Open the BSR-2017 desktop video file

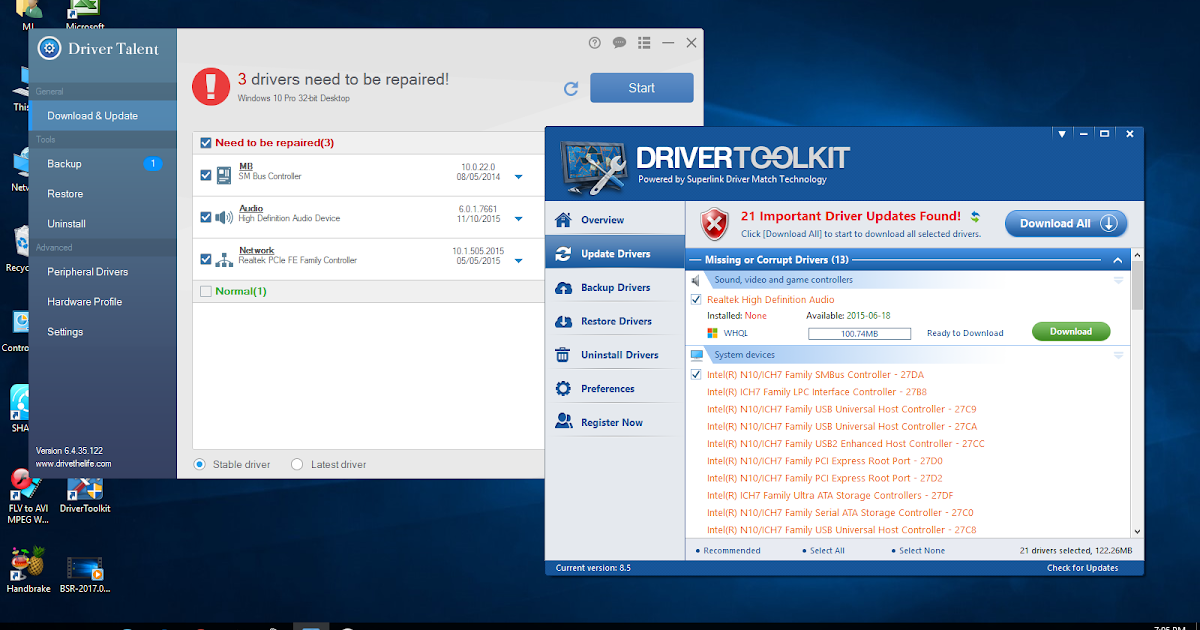pyautogui.click(x=85, y=575)
